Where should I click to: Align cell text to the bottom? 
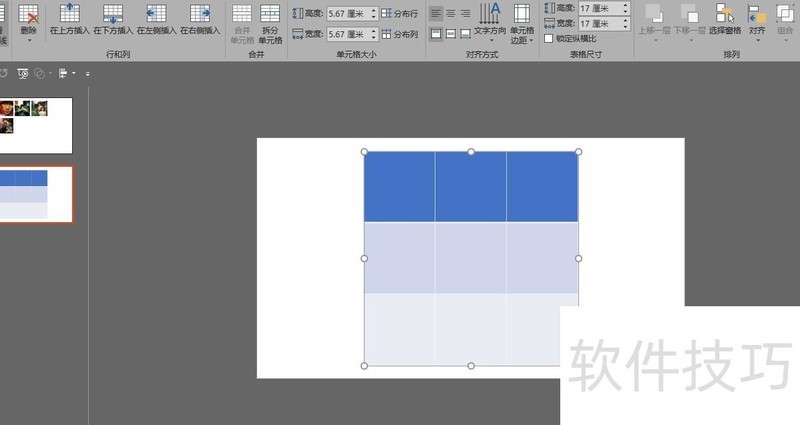(x=466, y=34)
